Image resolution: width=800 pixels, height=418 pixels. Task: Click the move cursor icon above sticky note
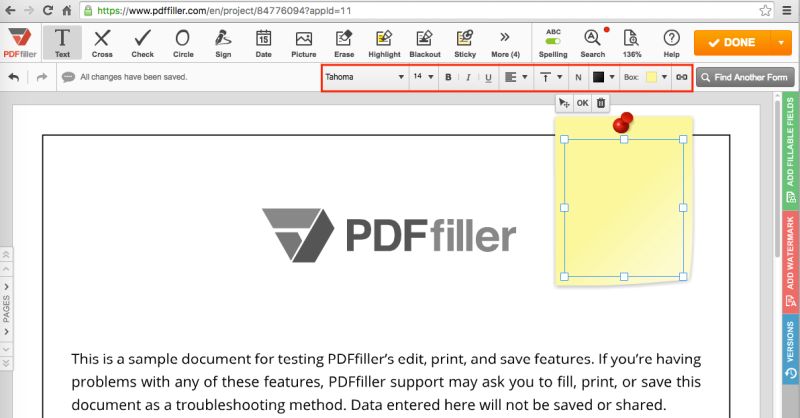point(564,103)
